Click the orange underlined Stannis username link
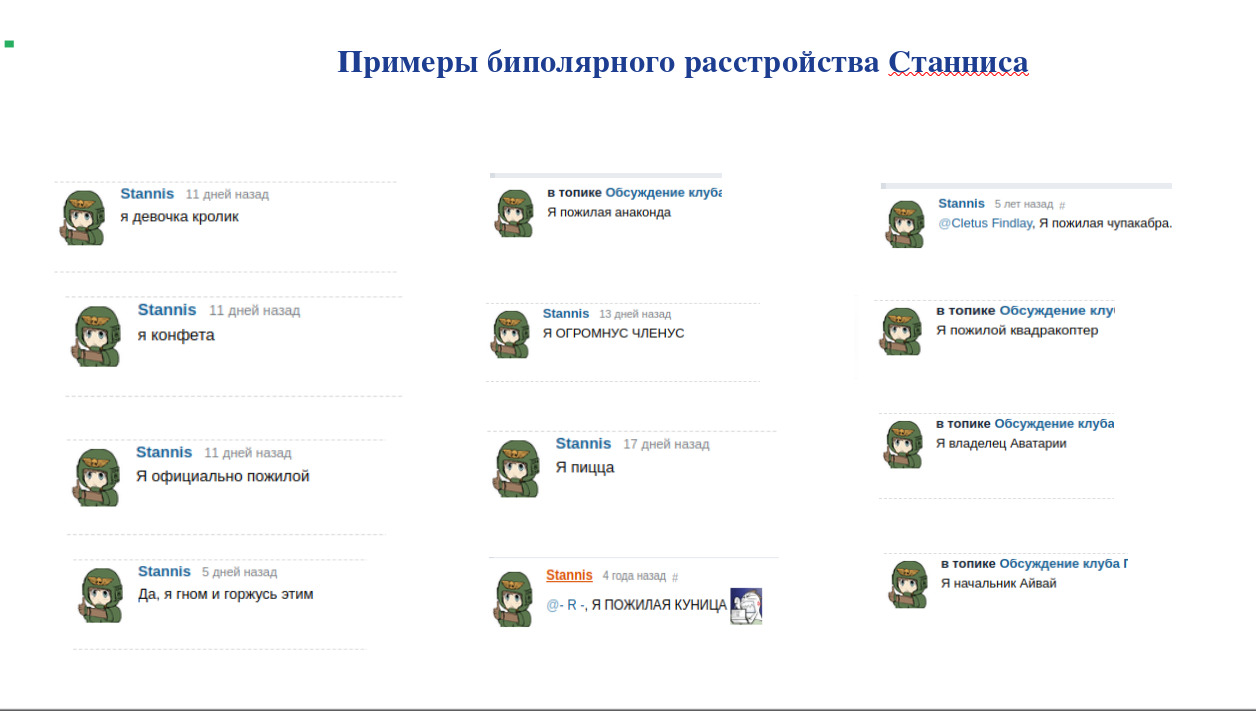 point(569,575)
